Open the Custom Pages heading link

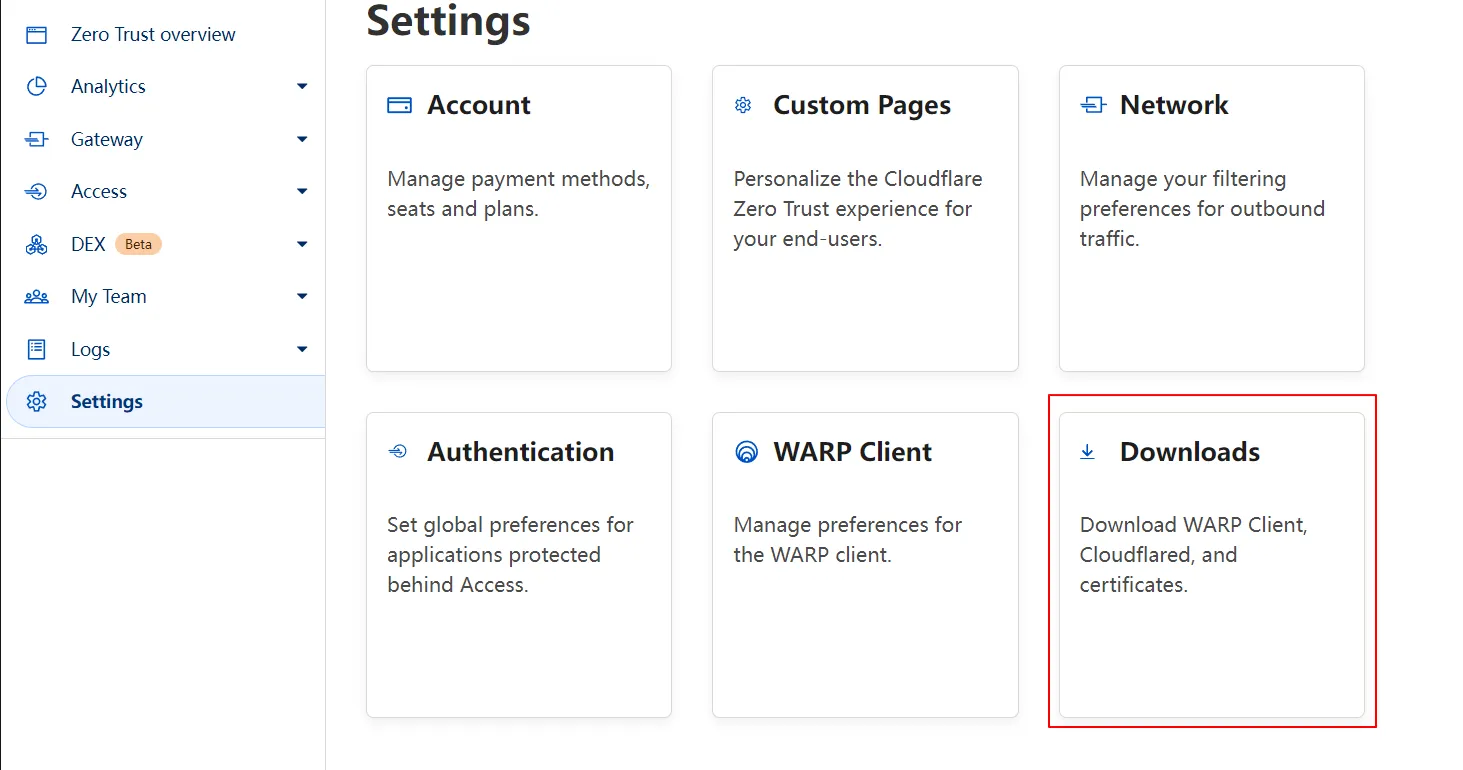pyautogui.click(x=861, y=105)
